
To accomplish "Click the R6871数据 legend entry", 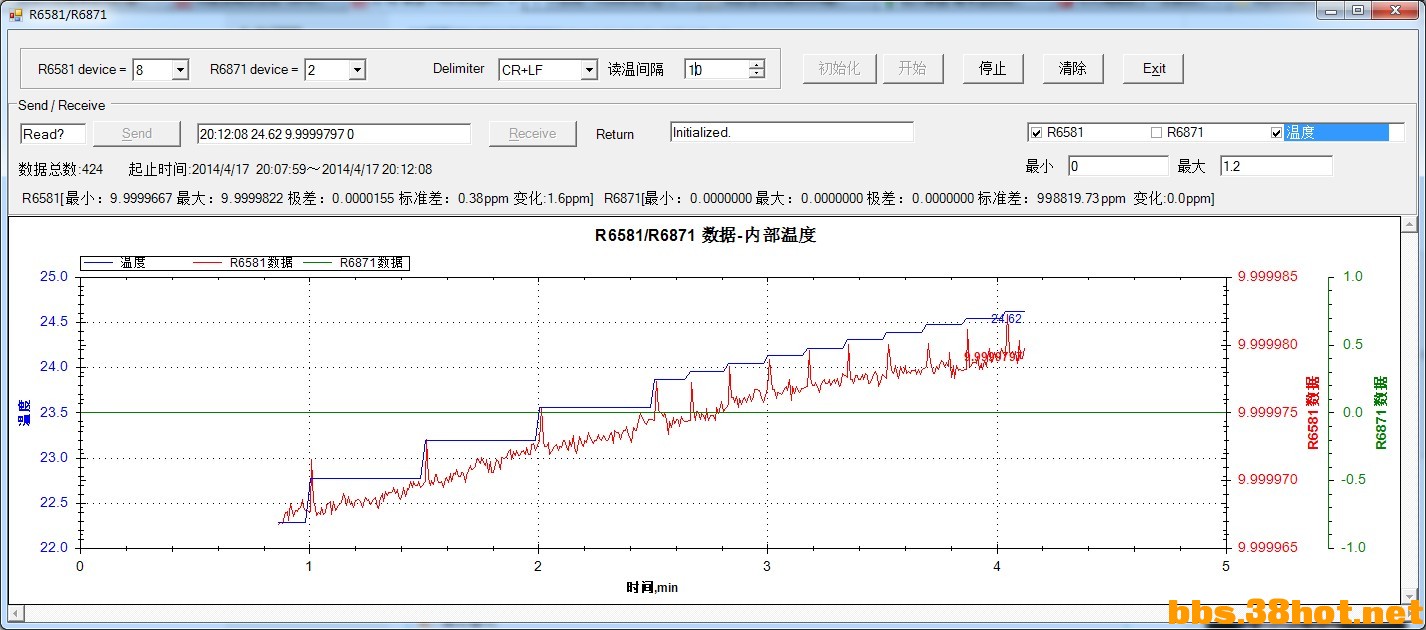I will pos(352,263).
